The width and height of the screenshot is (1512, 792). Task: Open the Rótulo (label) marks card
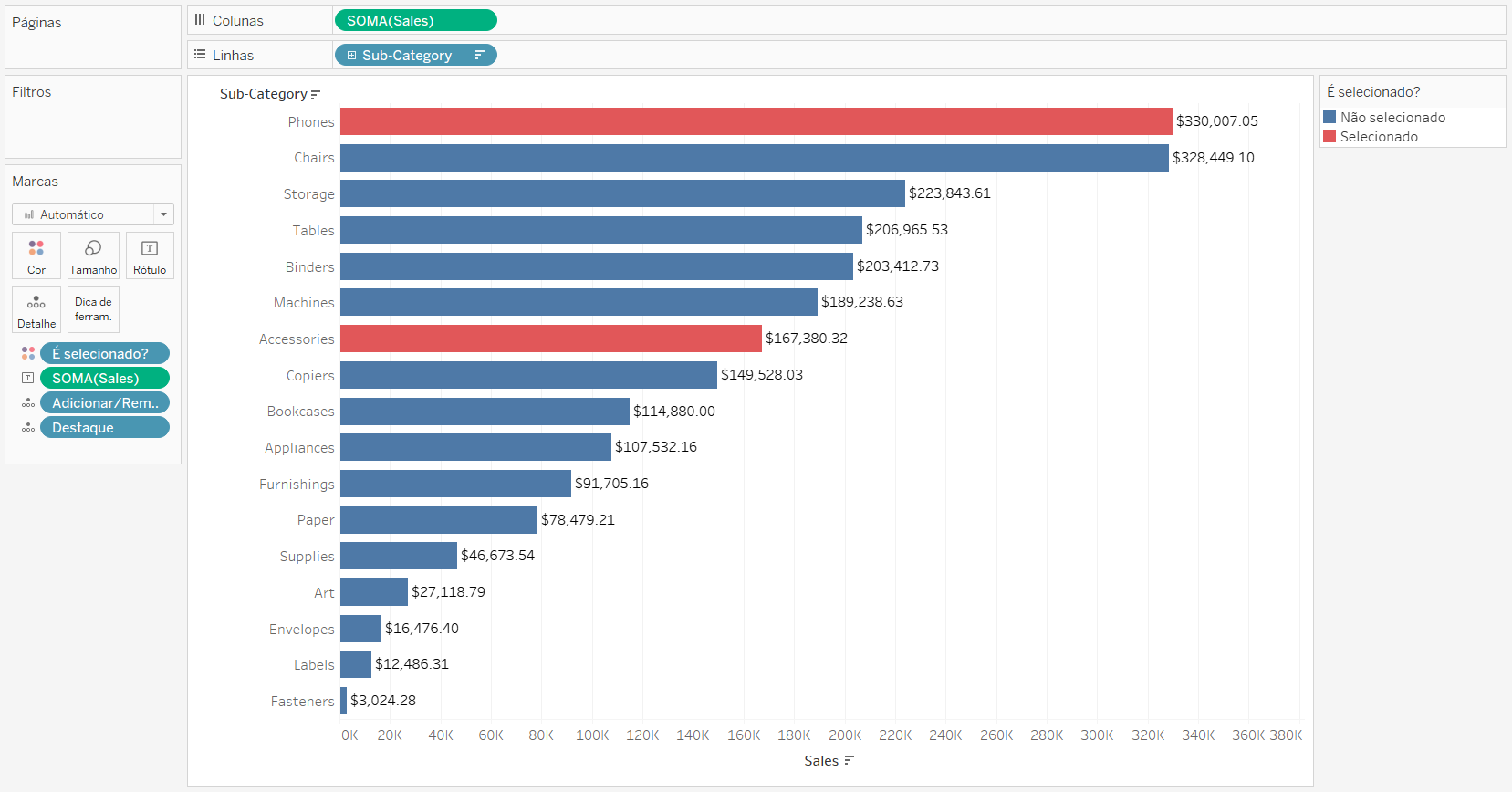pyautogui.click(x=150, y=255)
